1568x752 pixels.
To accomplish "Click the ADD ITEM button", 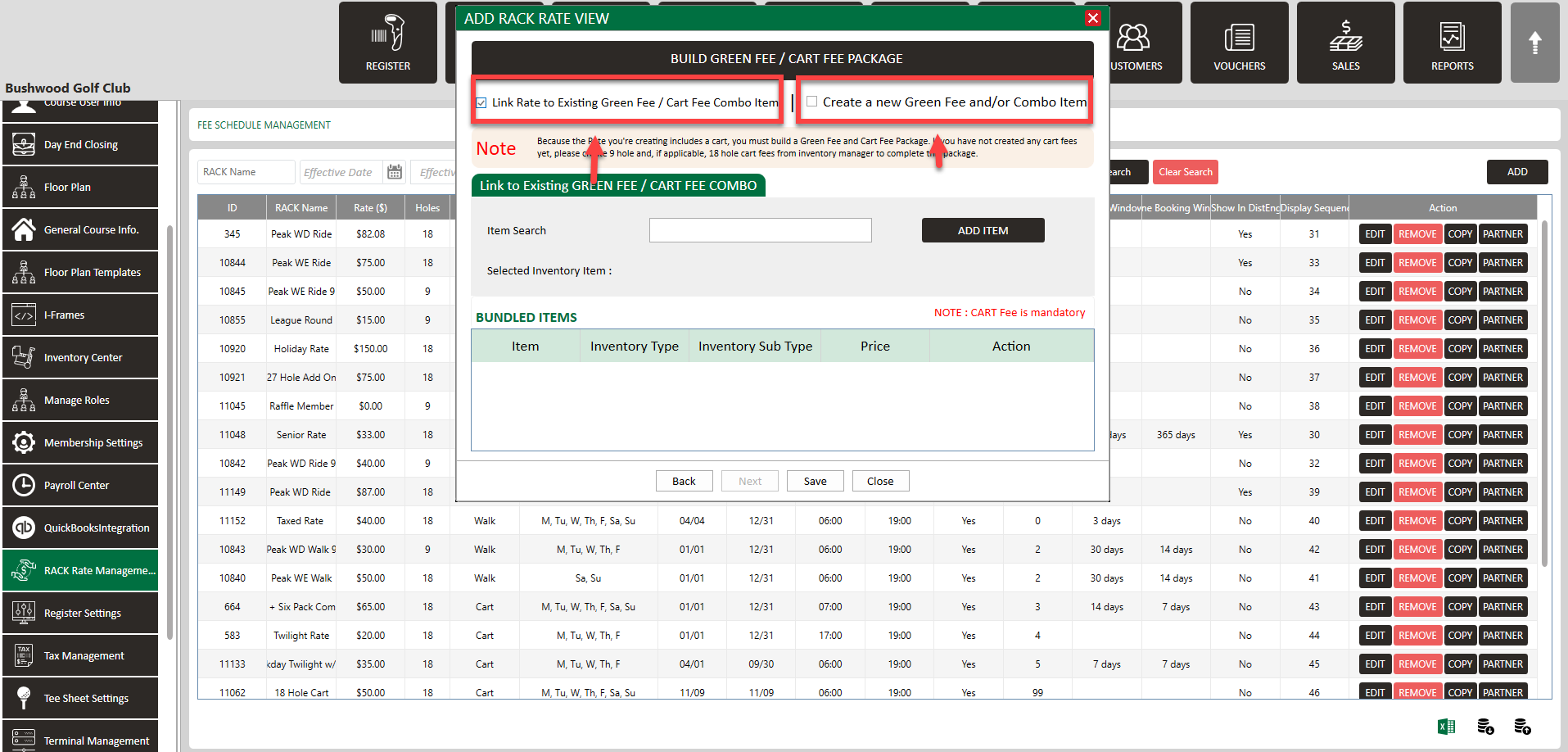I will 983,230.
